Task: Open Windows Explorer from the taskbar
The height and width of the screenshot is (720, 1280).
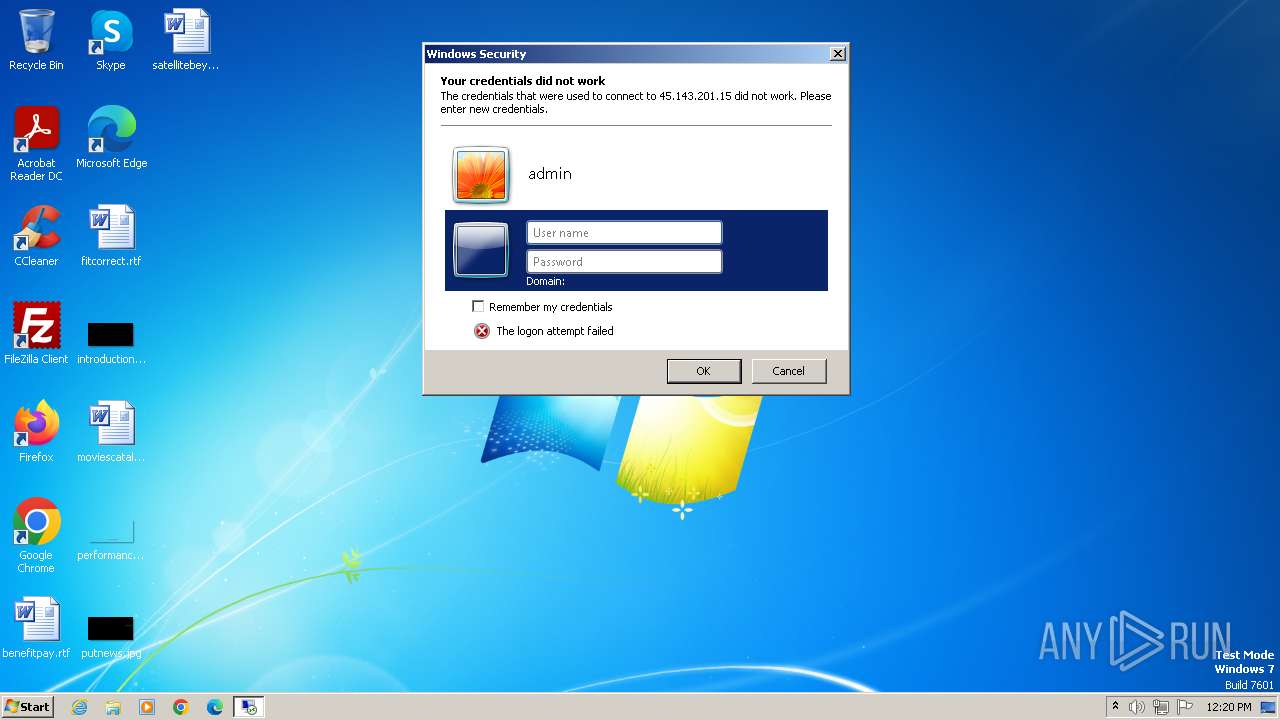Action: 113,707
